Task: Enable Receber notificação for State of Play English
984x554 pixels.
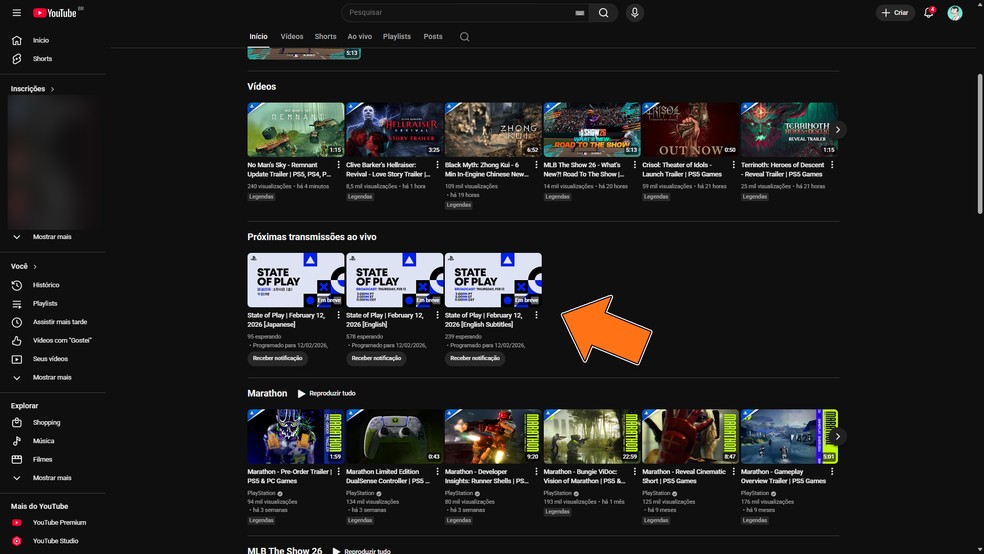Action: pyautogui.click(x=376, y=358)
